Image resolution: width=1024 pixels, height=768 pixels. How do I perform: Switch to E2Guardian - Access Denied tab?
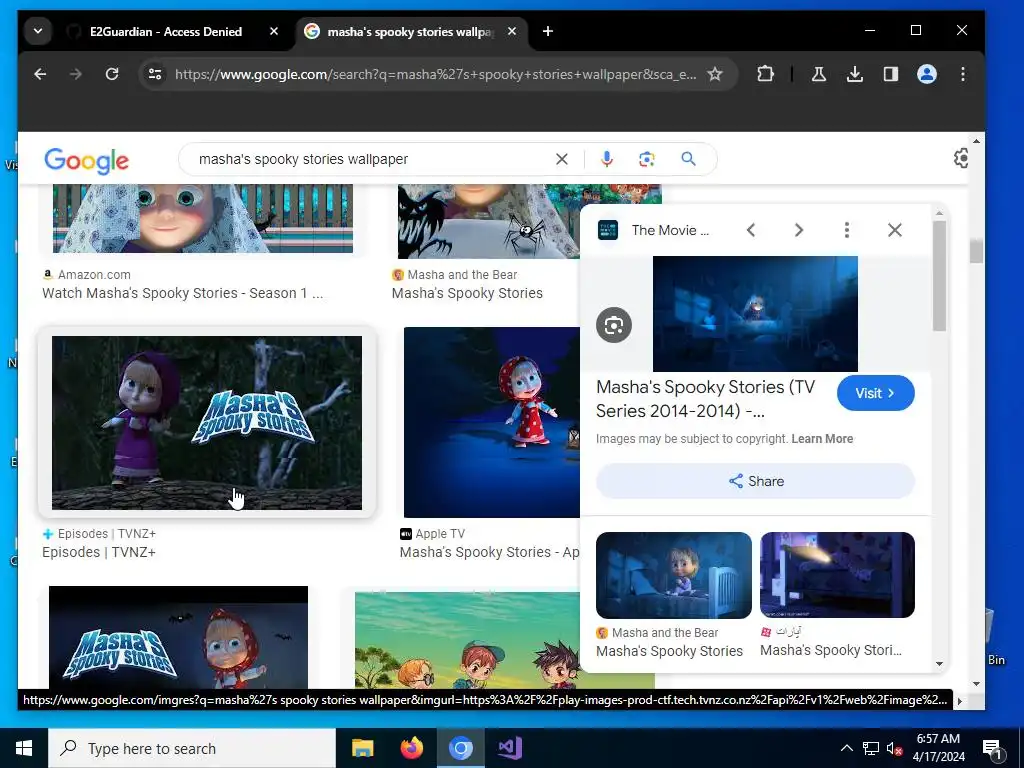pyautogui.click(x=166, y=31)
